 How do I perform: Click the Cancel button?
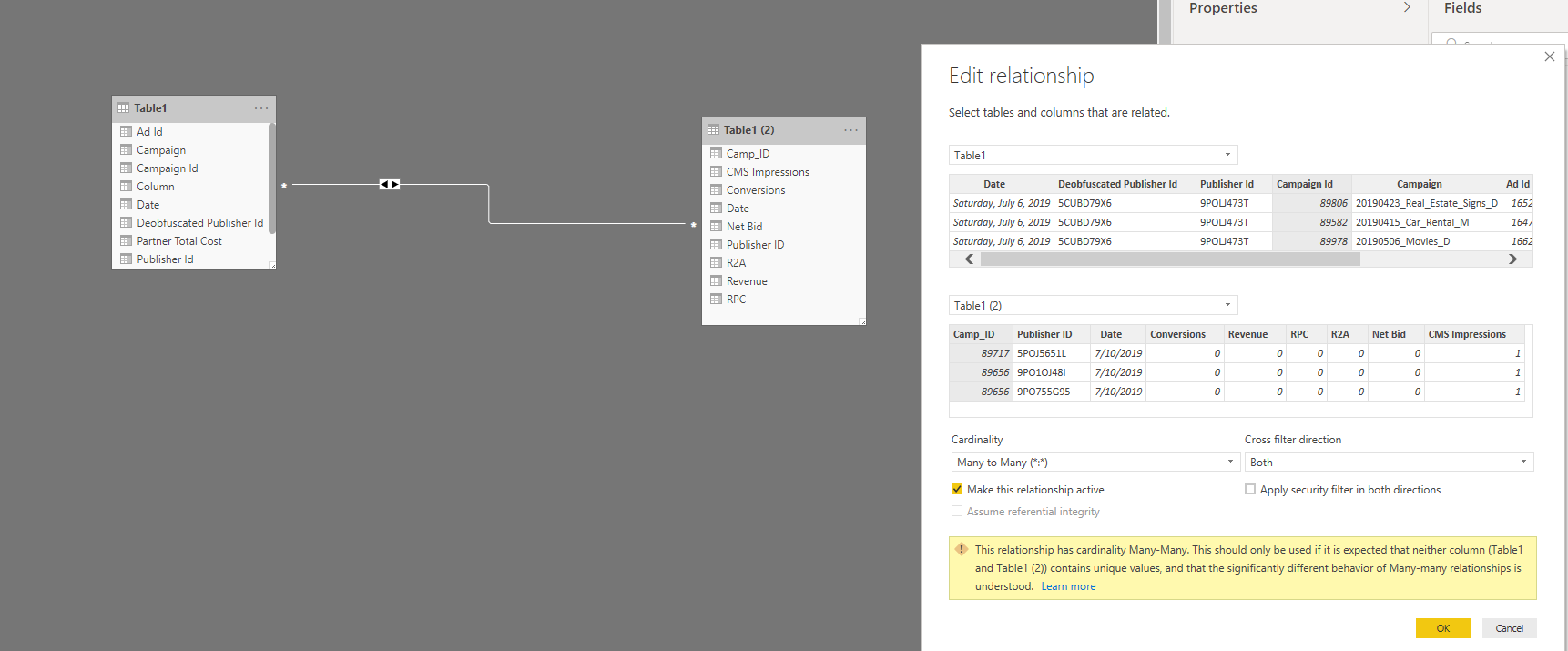[x=1510, y=628]
